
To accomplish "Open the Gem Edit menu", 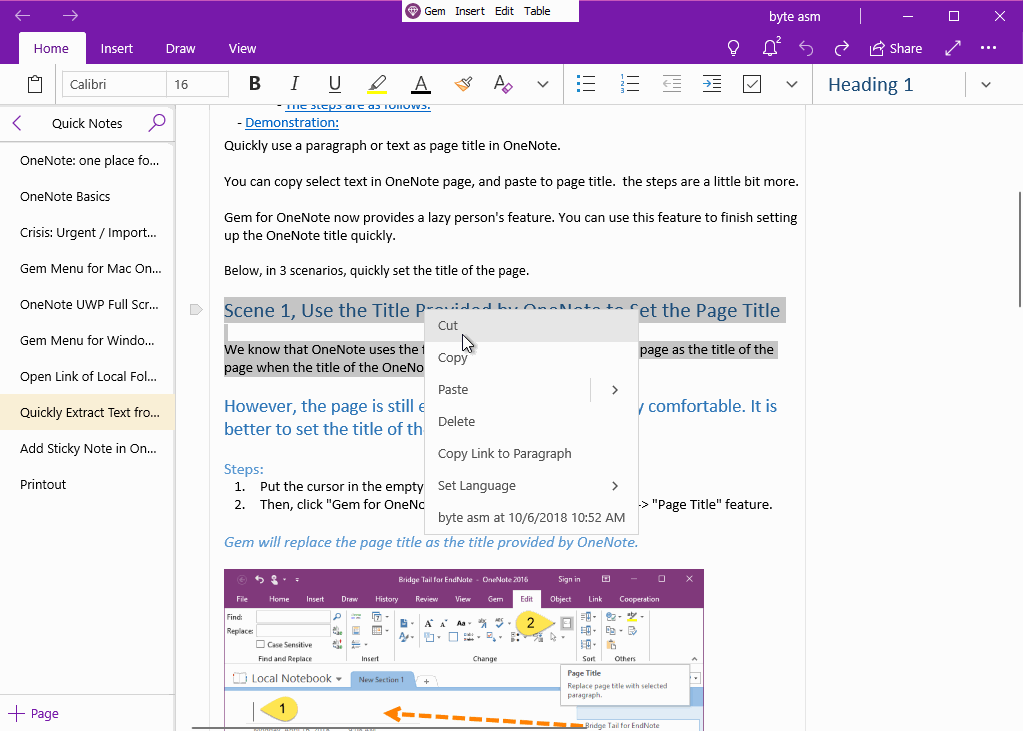I will tap(504, 11).
